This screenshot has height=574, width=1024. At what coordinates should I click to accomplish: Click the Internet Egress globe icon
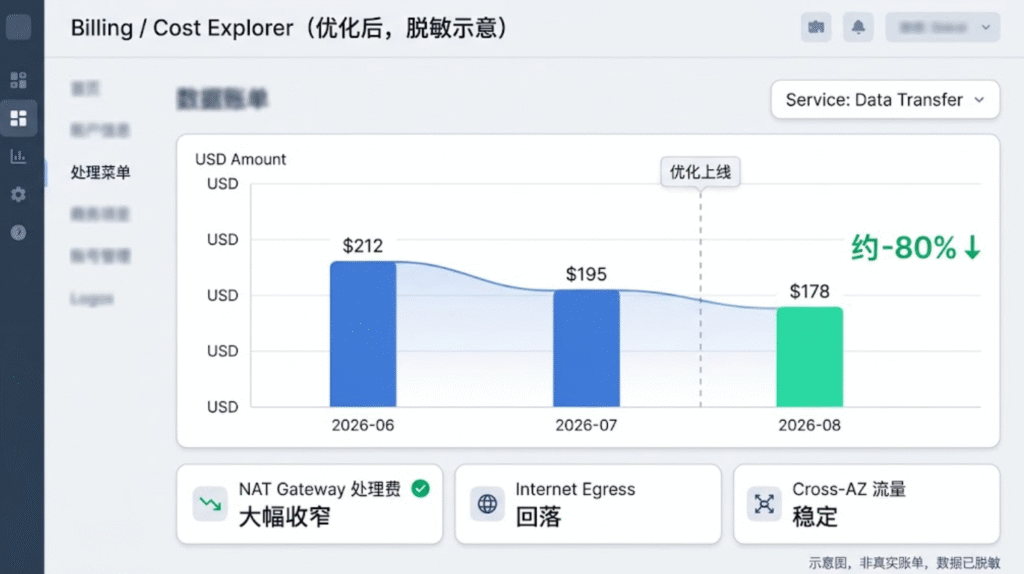click(487, 503)
